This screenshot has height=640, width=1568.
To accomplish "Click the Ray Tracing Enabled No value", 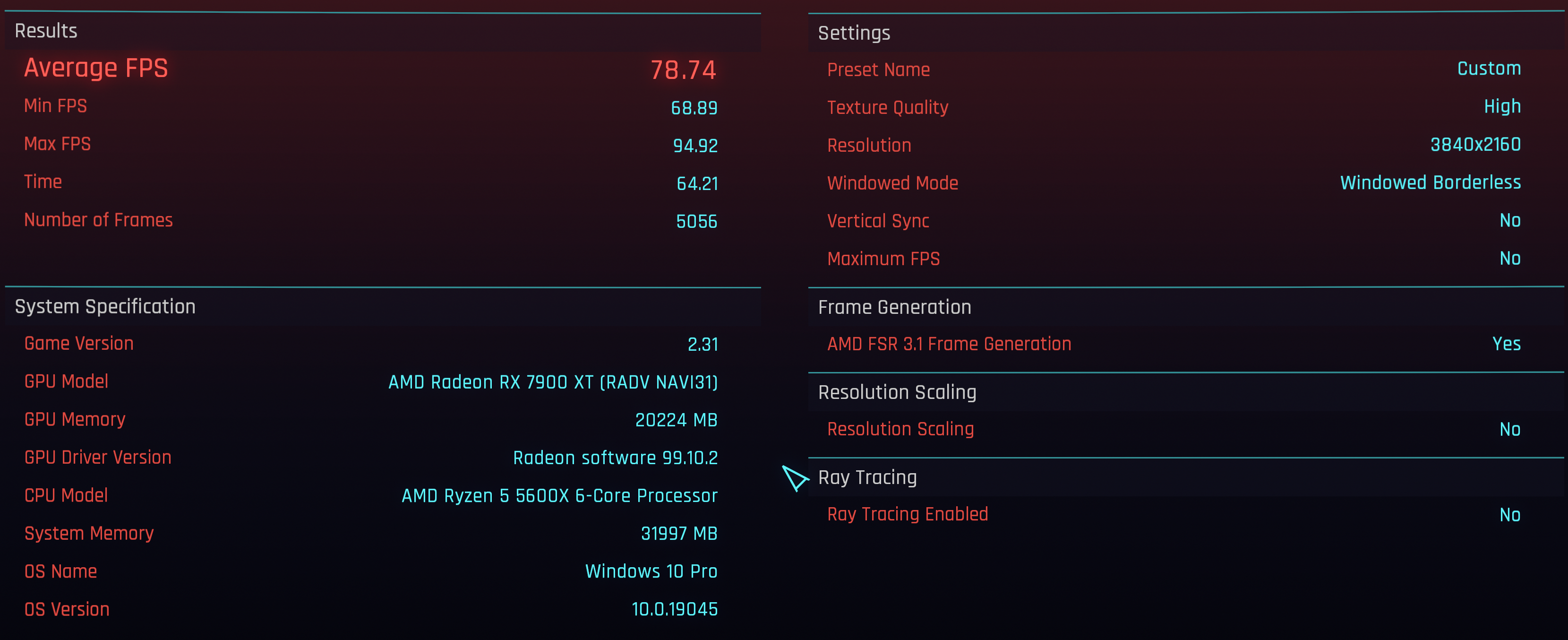I will (1509, 515).
